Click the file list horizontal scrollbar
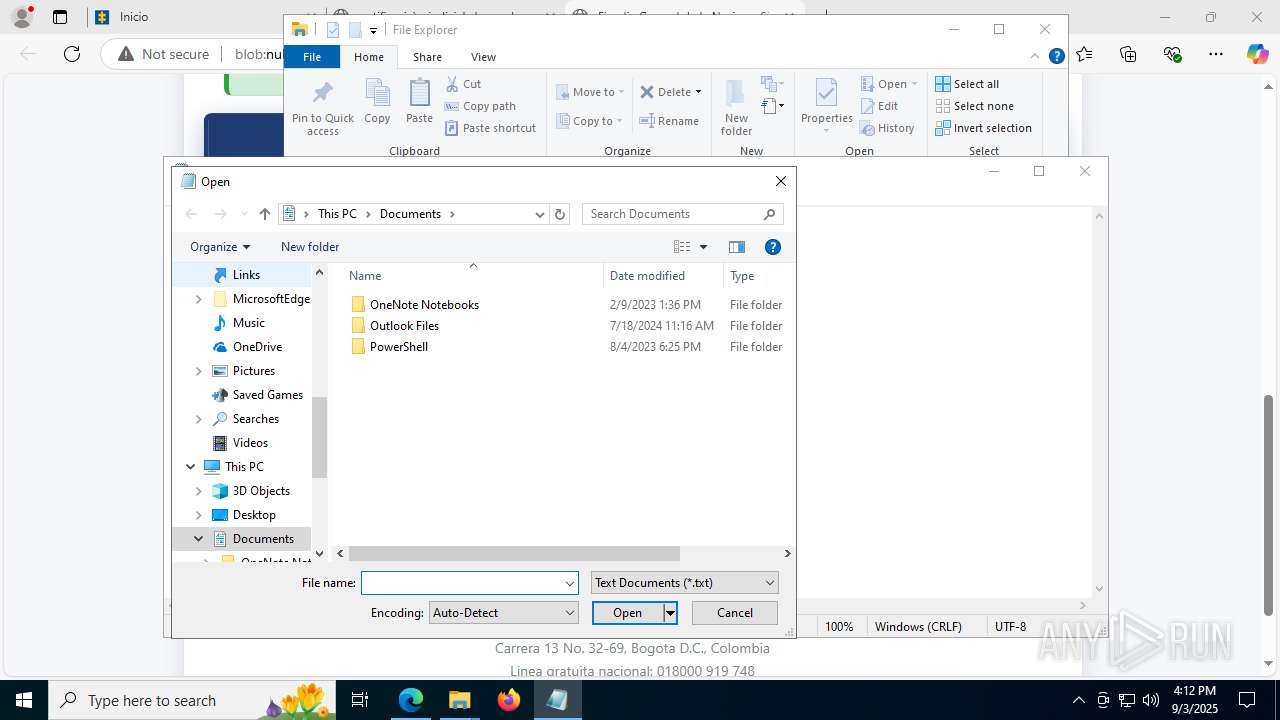The width and height of the screenshot is (1280, 720). click(514, 553)
